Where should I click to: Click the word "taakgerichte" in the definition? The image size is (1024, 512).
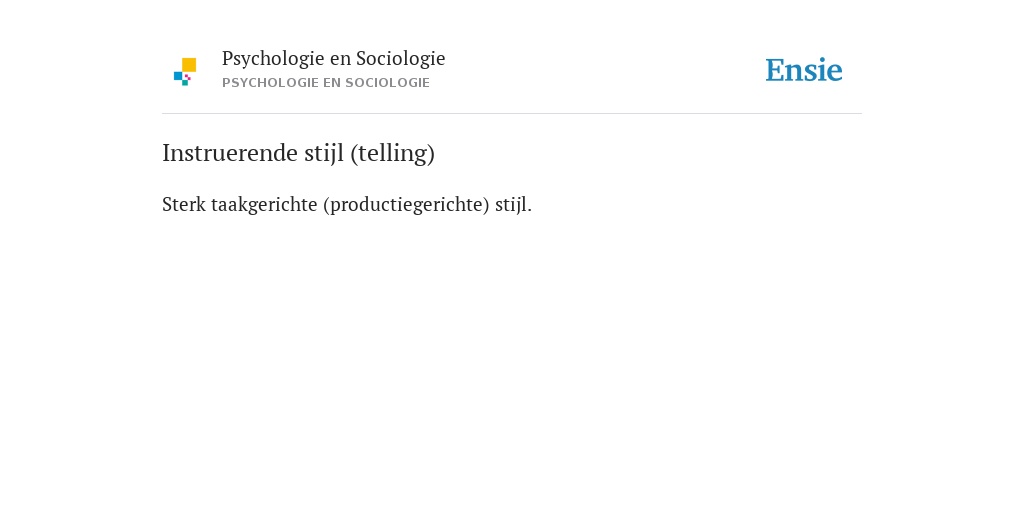[x=264, y=206]
